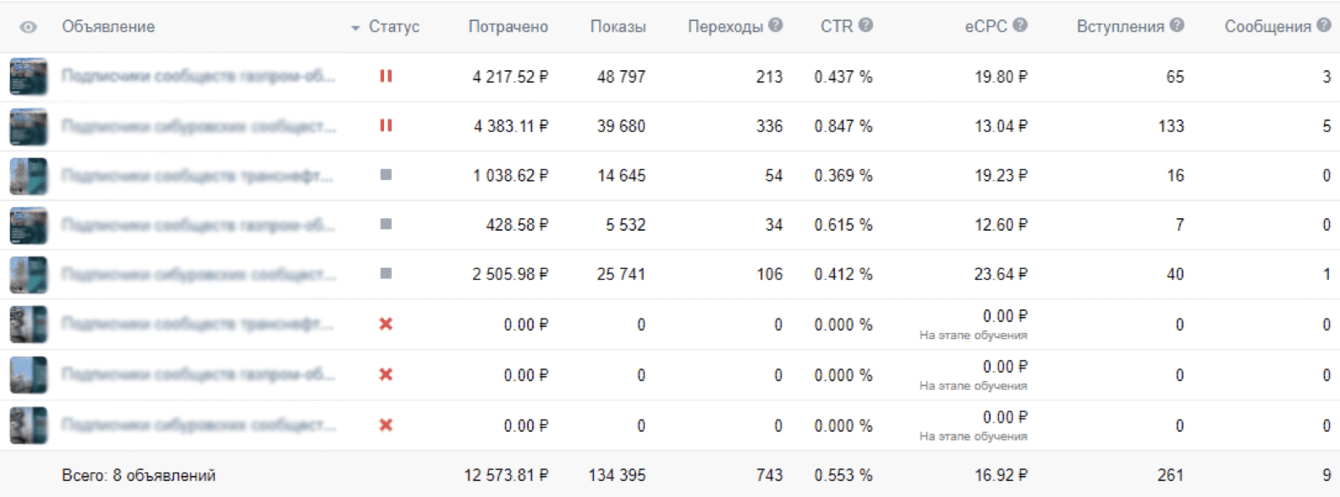Click the help icon next to Сообщения
Image resolution: width=1340 pixels, height=497 pixels.
(1323, 26)
